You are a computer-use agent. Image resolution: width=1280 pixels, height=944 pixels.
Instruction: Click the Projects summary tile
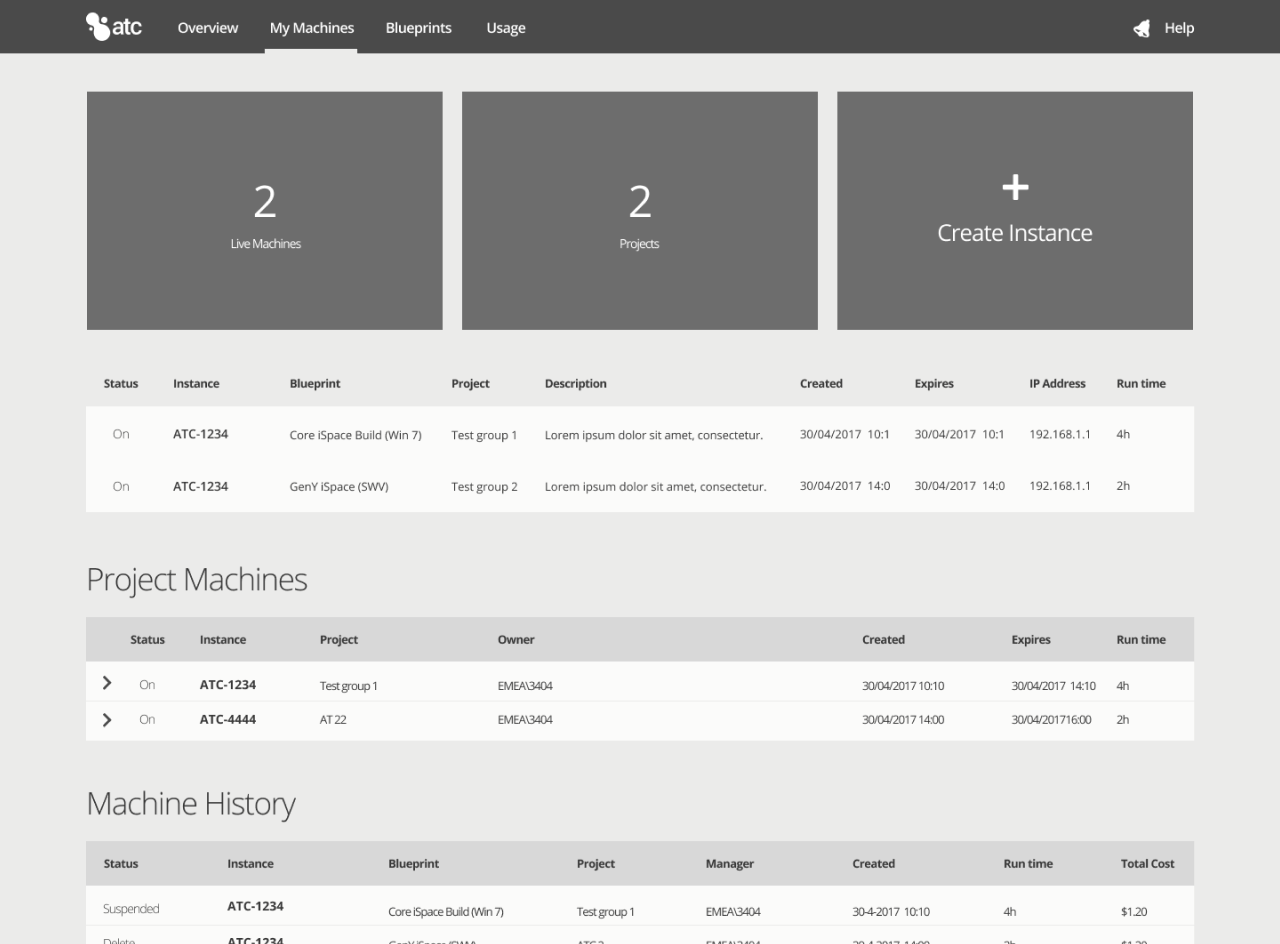639,211
